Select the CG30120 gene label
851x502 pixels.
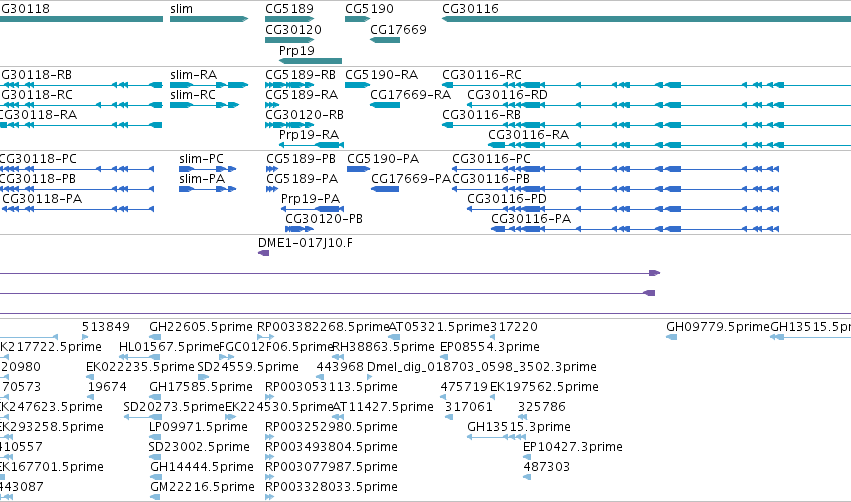tap(294, 30)
